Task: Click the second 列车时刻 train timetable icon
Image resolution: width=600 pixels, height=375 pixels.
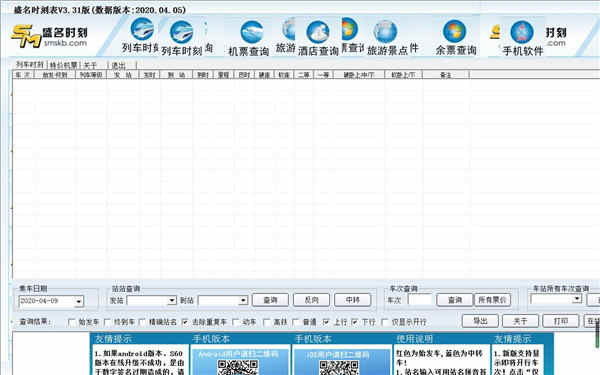Action: [x=181, y=32]
